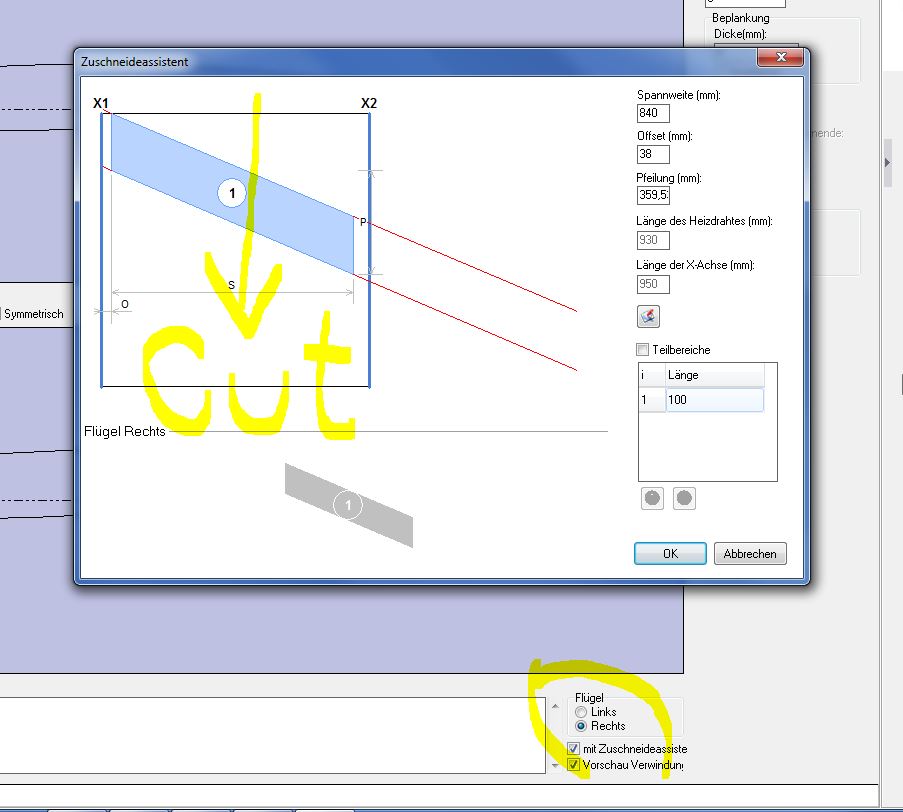Select the Links wing radio button
Screen dimensions: 903x812
pyautogui.click(x=581, y=712)
